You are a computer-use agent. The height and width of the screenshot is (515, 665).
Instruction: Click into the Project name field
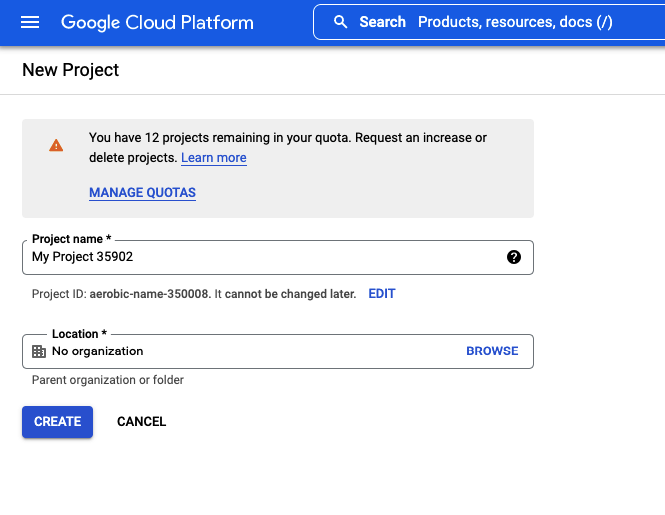click(x=278, y=258)
